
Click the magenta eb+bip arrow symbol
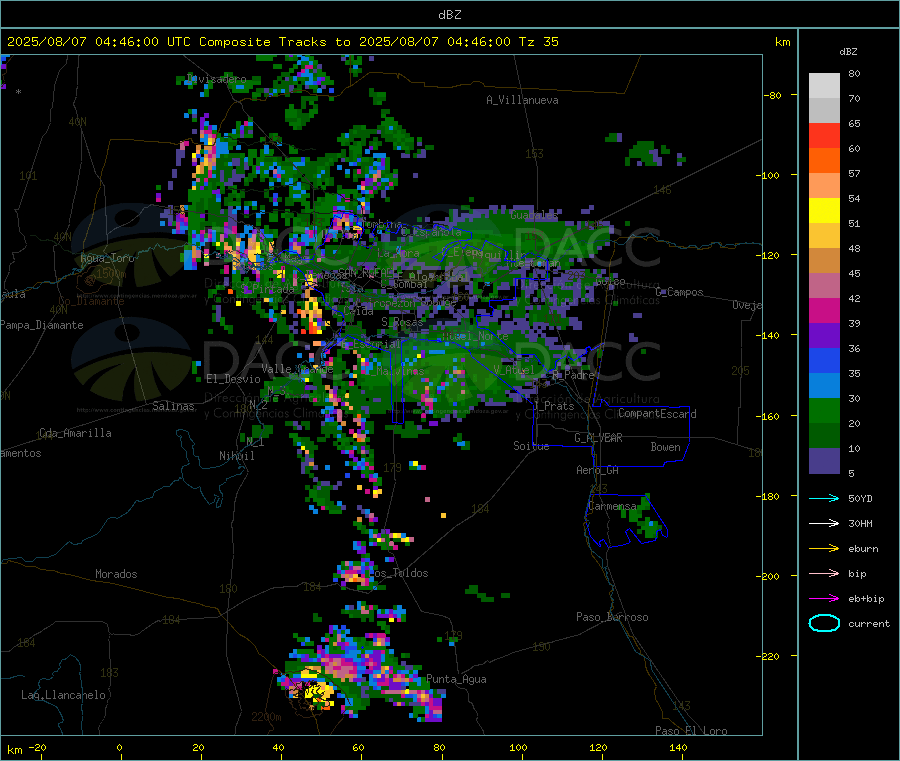[824, 598]
